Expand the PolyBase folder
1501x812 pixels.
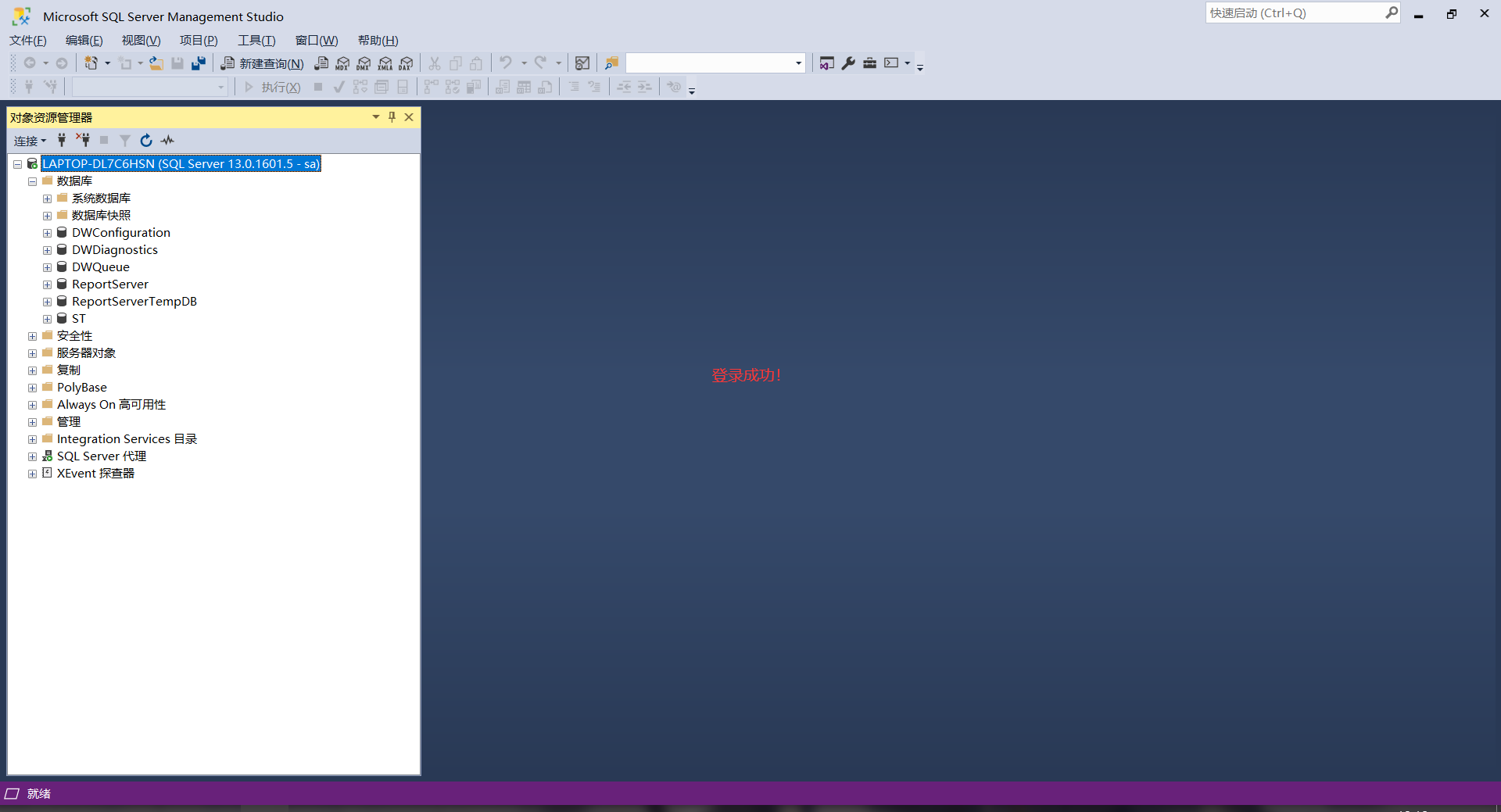[x=32, y=388]
